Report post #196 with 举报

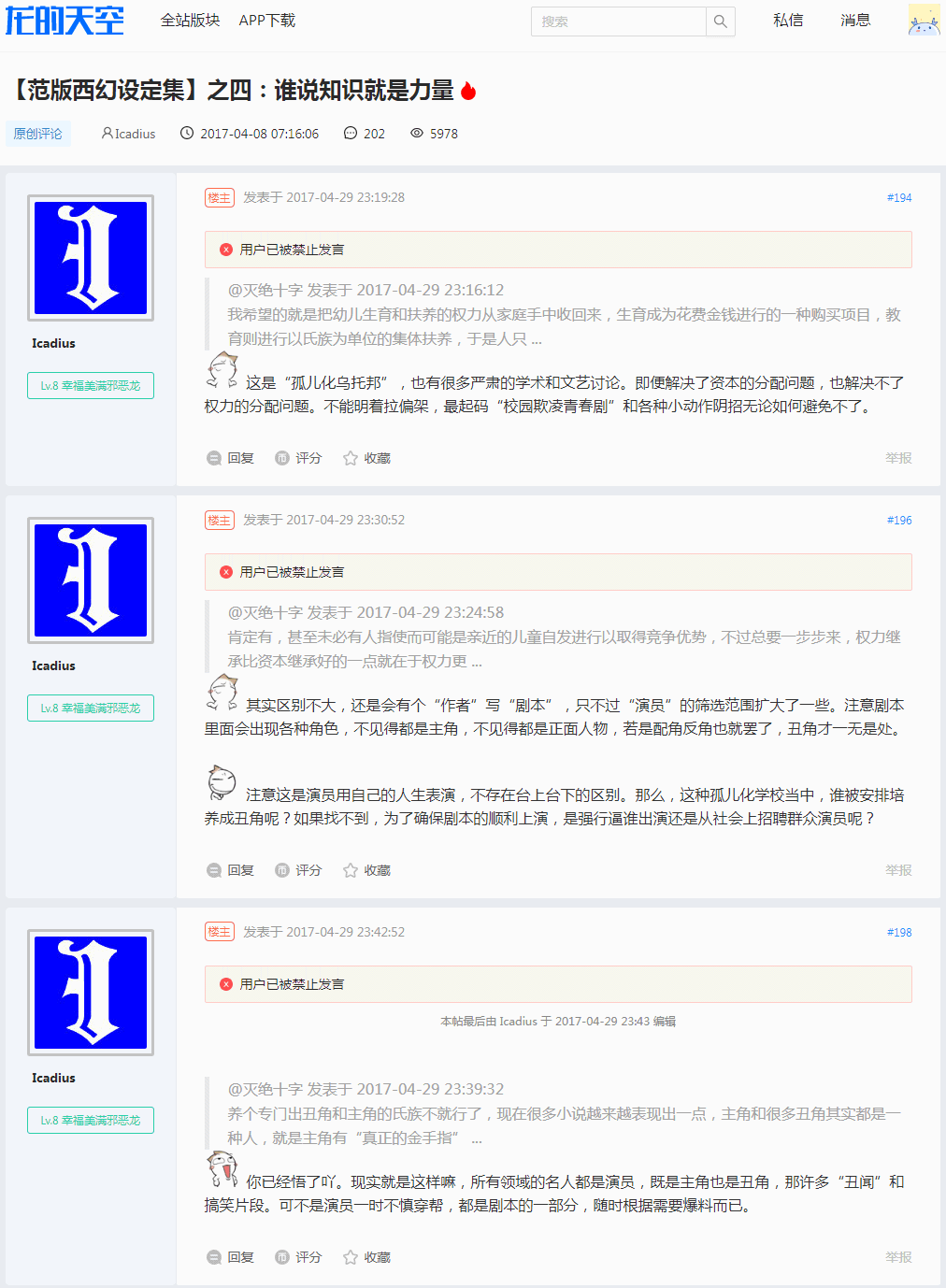tap(898, 870)
